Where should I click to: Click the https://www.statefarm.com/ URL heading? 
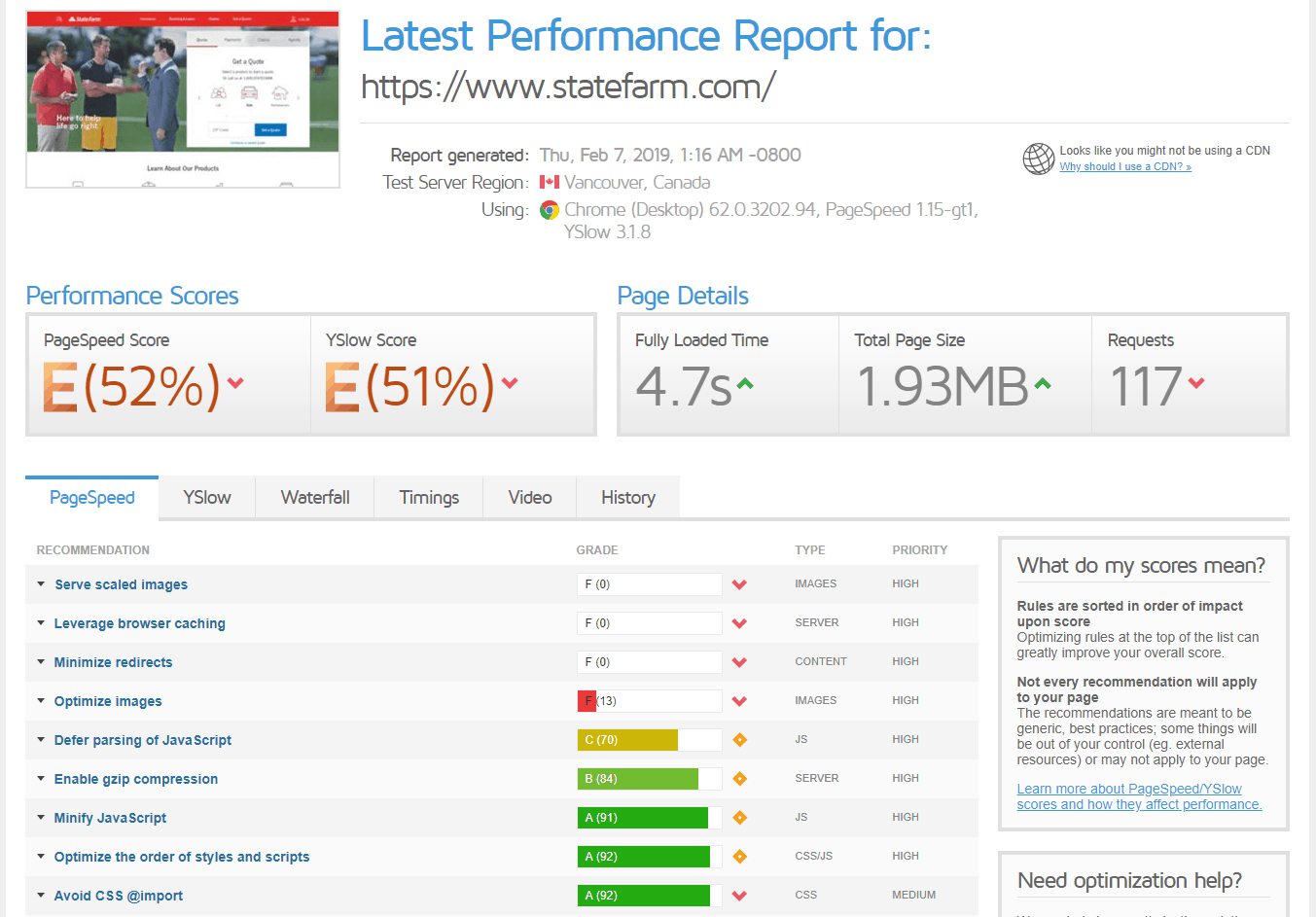tap(568, 87)
